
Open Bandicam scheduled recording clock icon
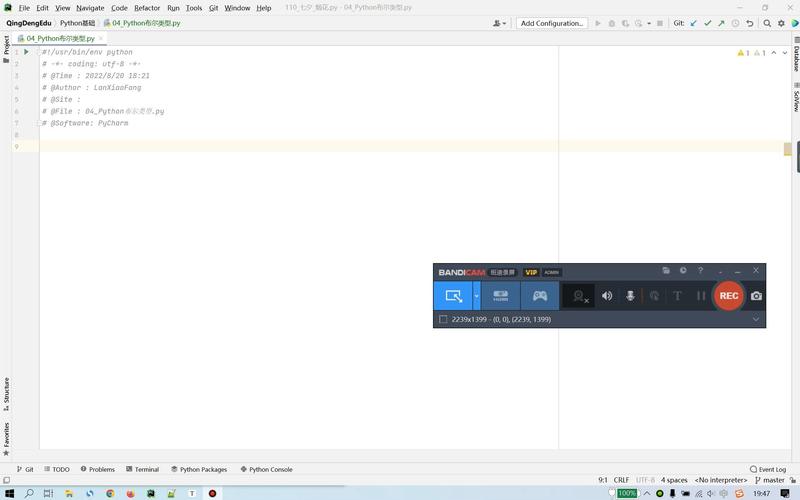tap(683, 270)
